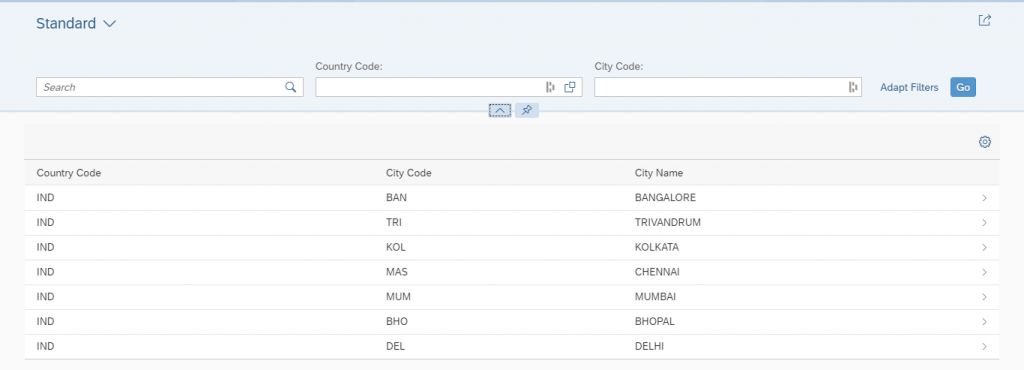1024x370 pixels.
Task: Open City Code value help icon
Action: pos(853,87)
